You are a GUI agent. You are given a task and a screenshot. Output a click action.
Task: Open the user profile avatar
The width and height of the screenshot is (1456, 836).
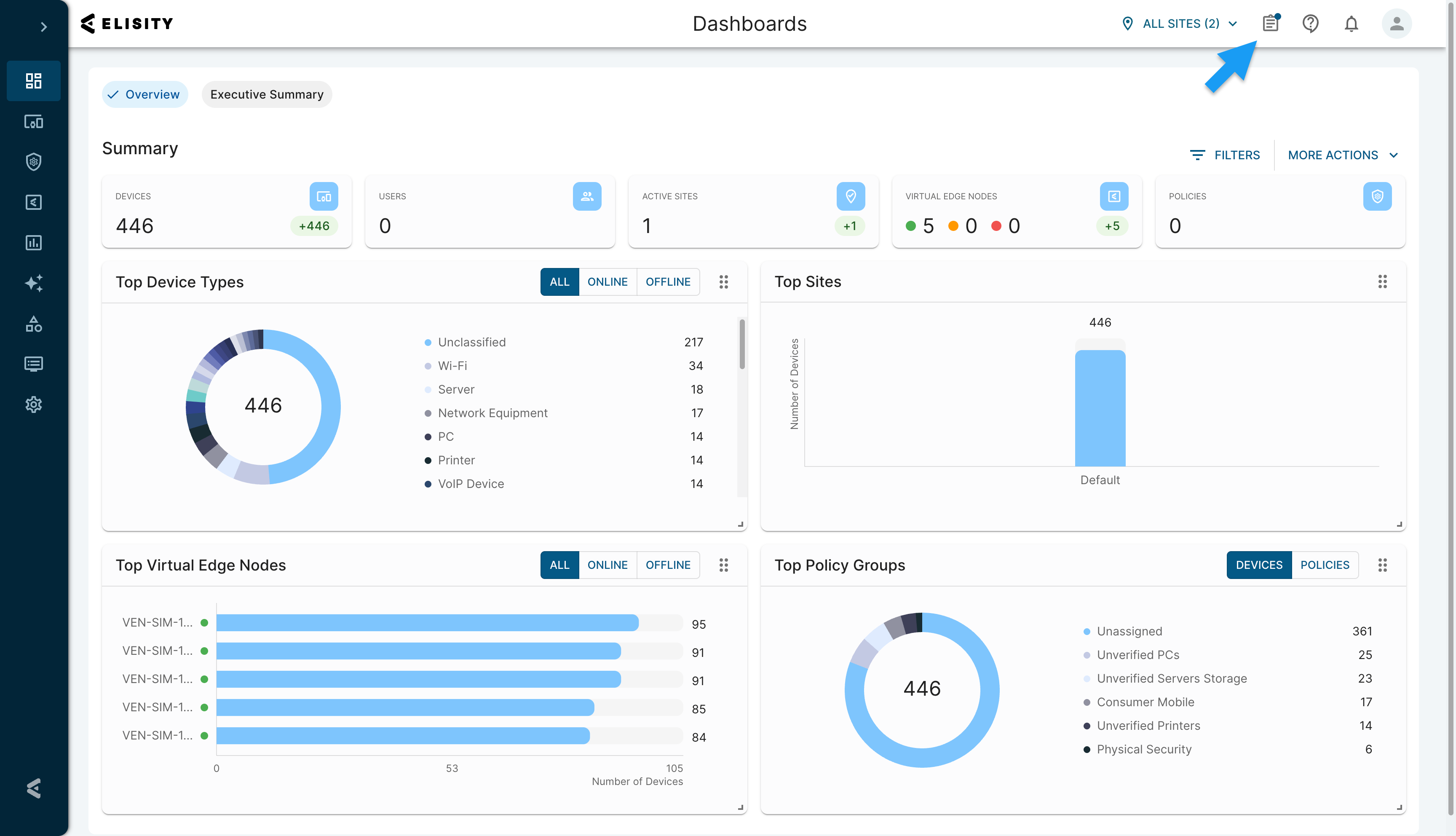[x=1396, y=24]
